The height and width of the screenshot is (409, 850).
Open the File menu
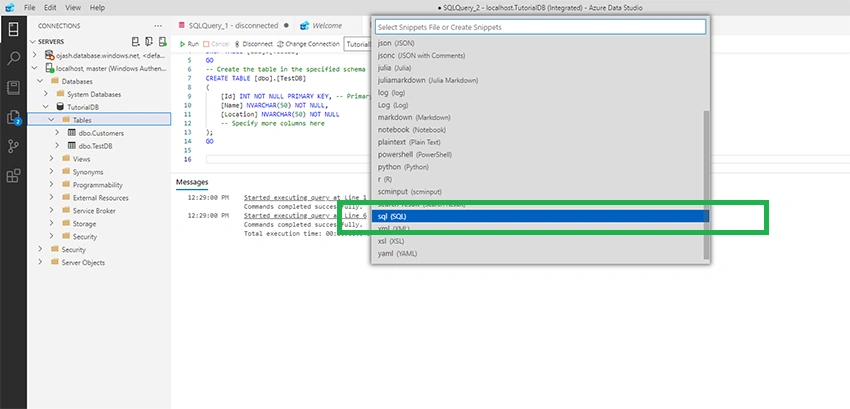point(30,8)
